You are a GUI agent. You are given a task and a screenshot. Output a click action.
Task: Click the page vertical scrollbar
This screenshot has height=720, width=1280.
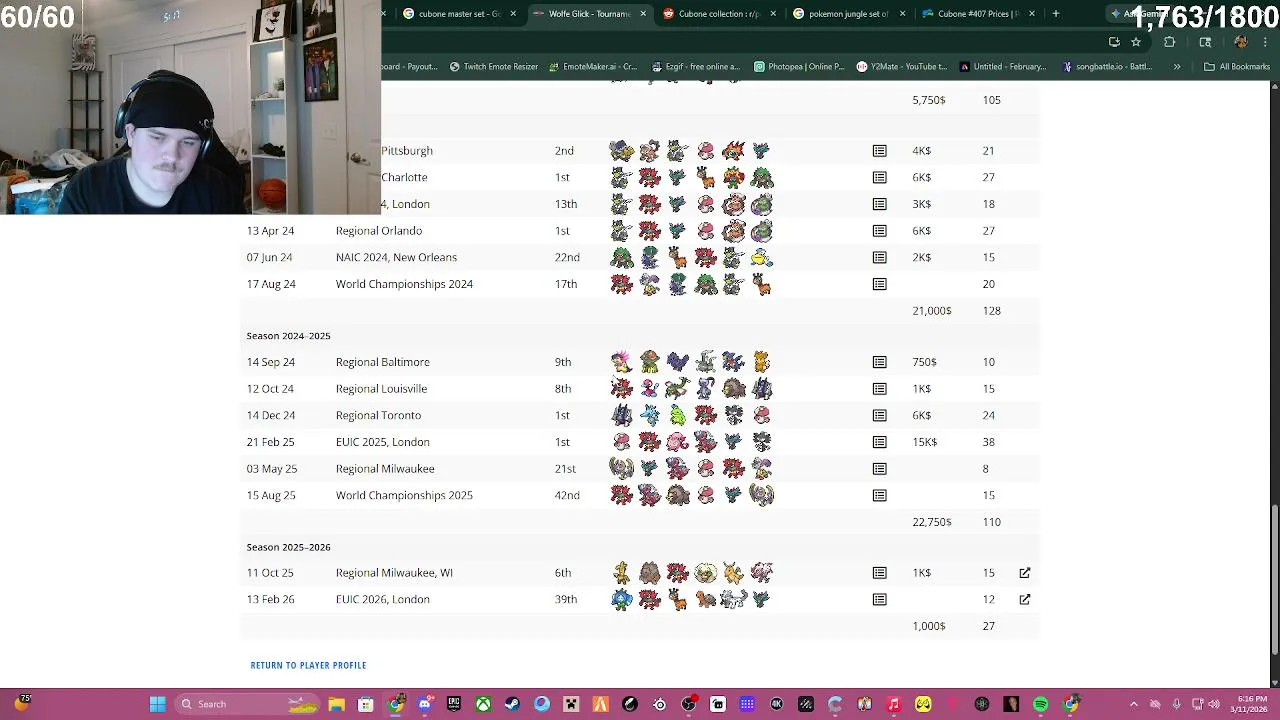pos(1274,580)
